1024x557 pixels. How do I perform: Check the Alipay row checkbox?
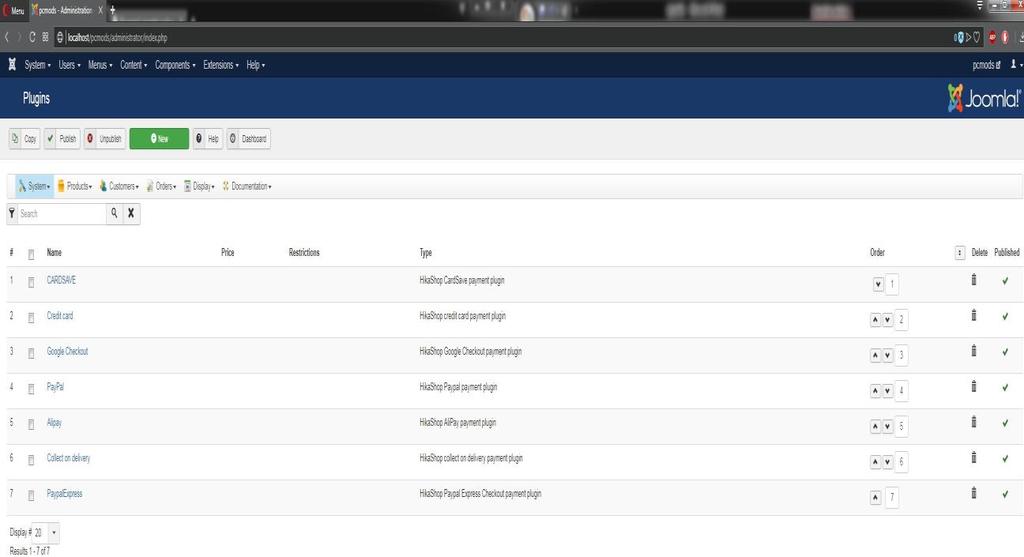click(31, 424)
